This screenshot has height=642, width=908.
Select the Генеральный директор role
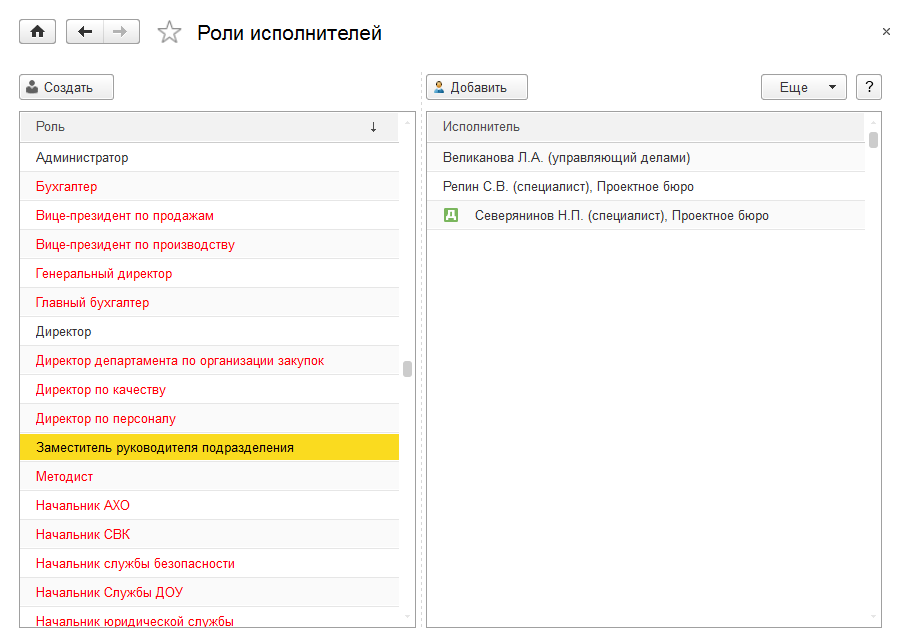[104, 273]
